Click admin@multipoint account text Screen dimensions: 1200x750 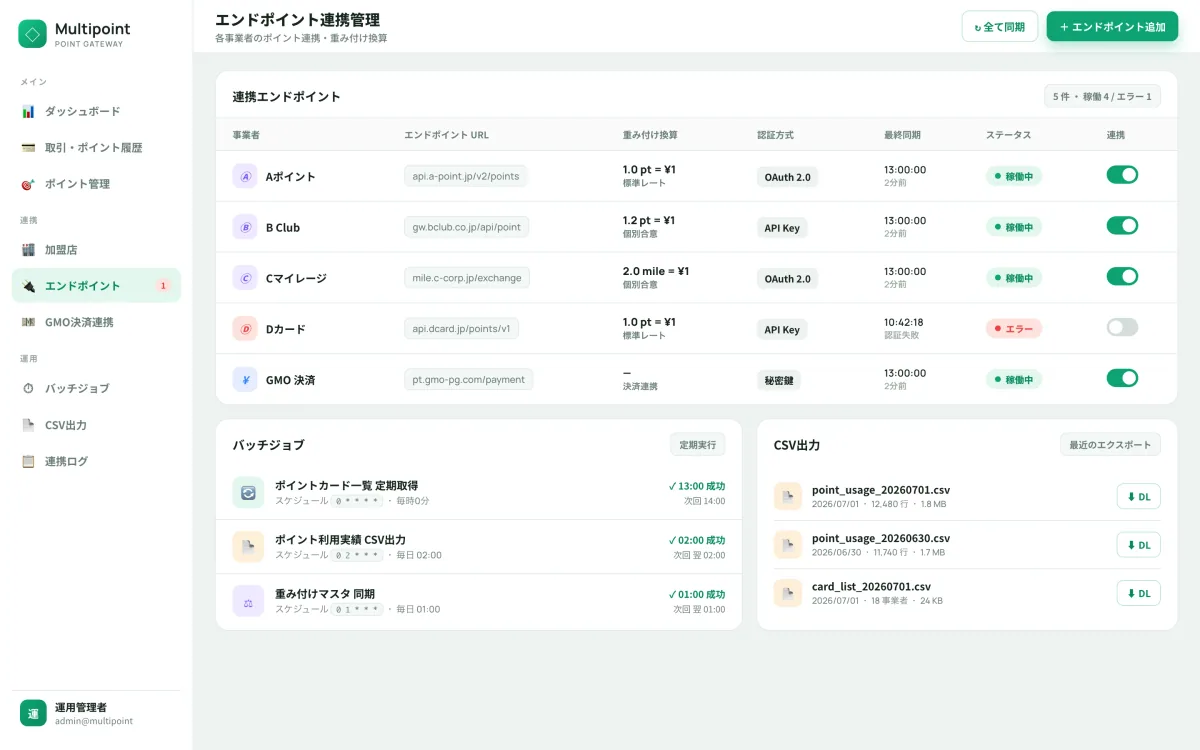click(x=94, y=721)
